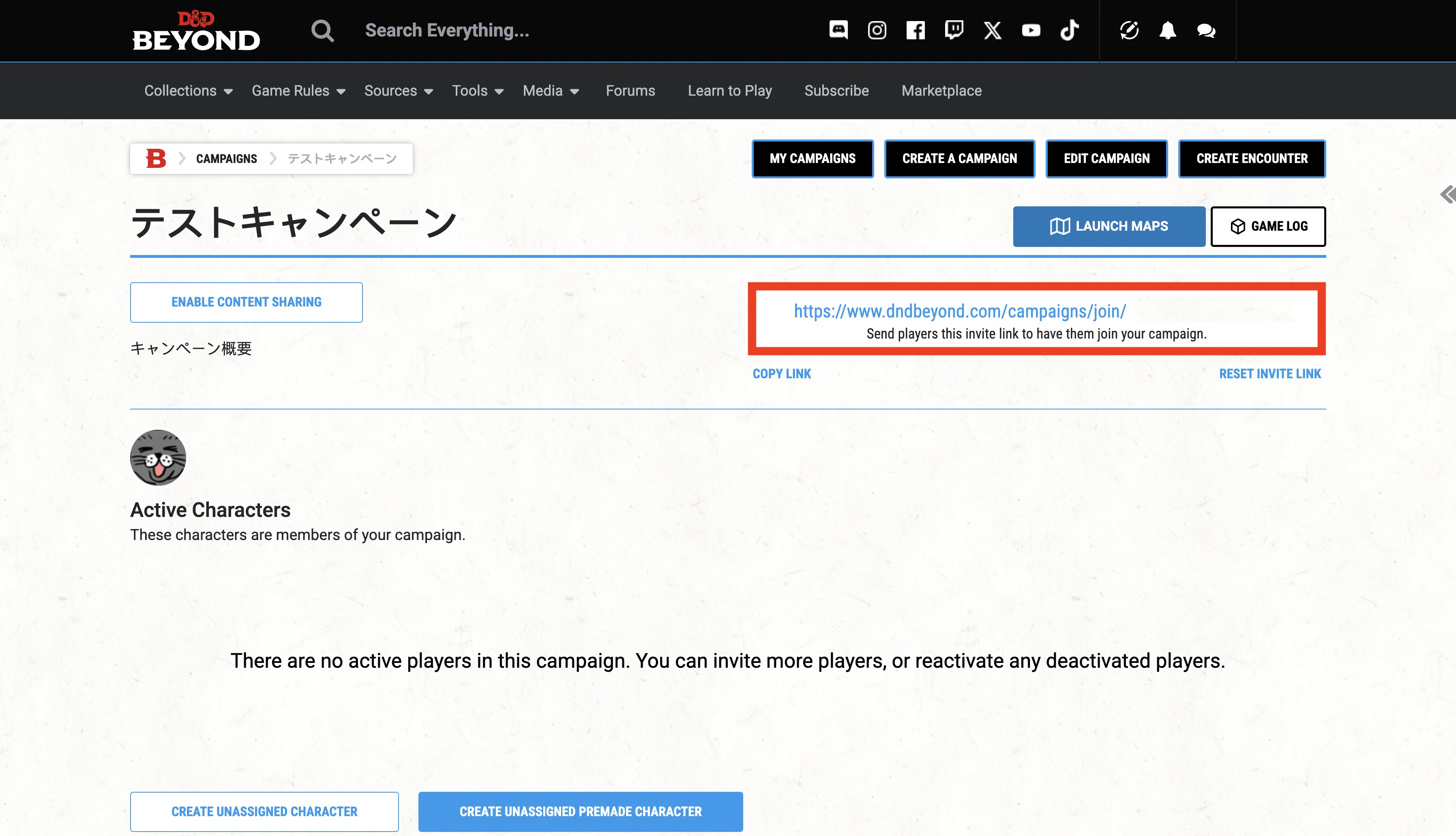The image size is (1456, 836).
Task: Click CREATE UNASSIGNED PREMADE CHARACTER
Action: point(581,811)
